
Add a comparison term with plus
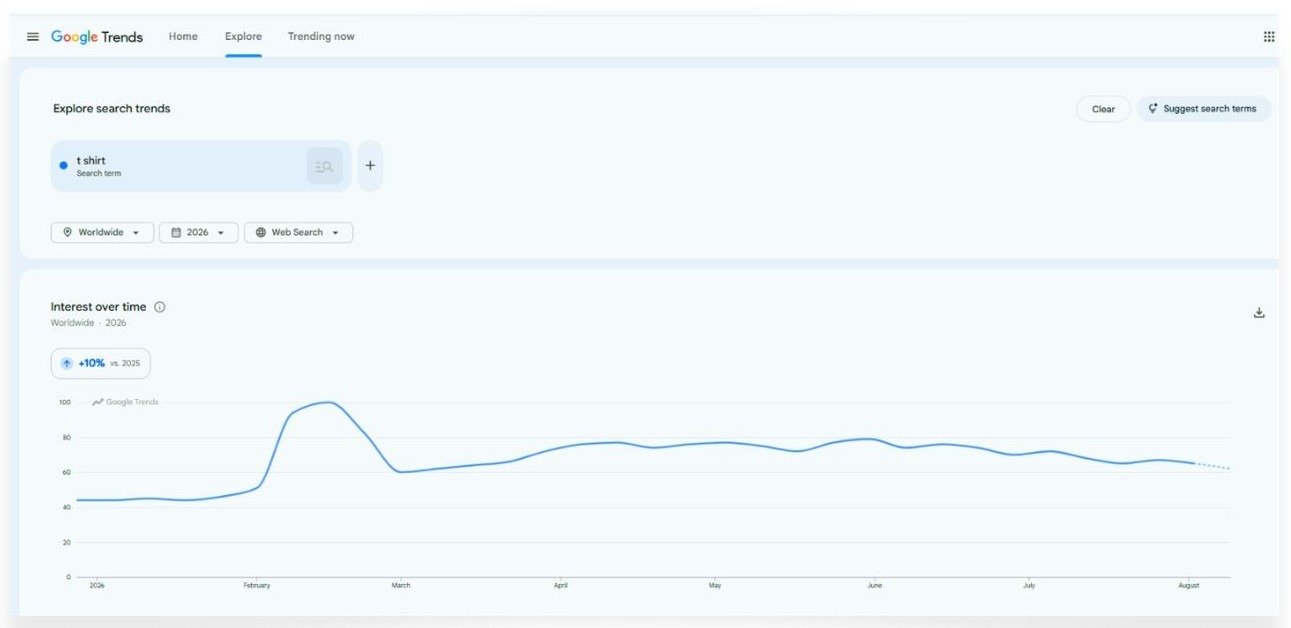(370, 166)
